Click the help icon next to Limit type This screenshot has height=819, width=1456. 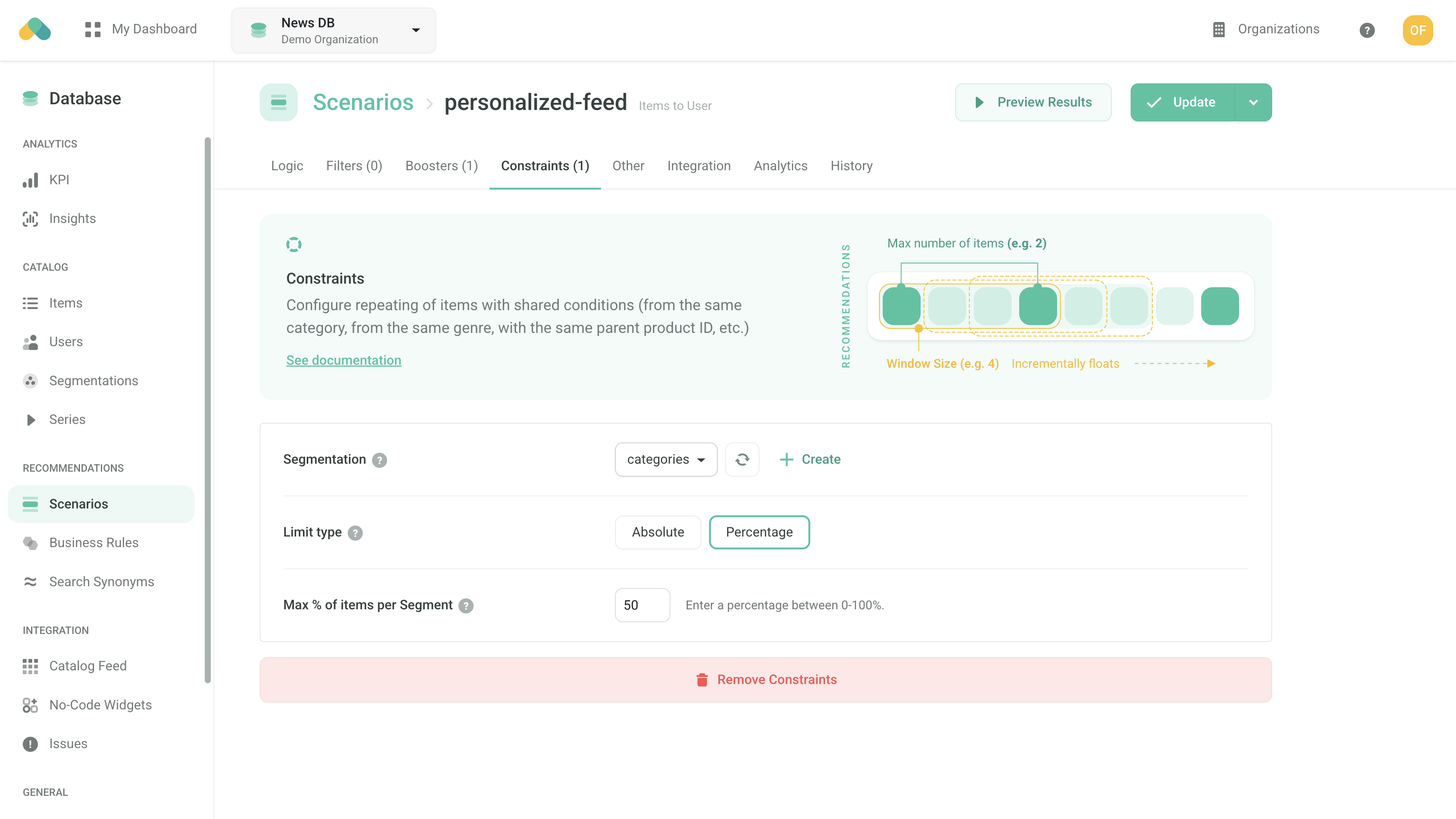[x=355, y=533]
